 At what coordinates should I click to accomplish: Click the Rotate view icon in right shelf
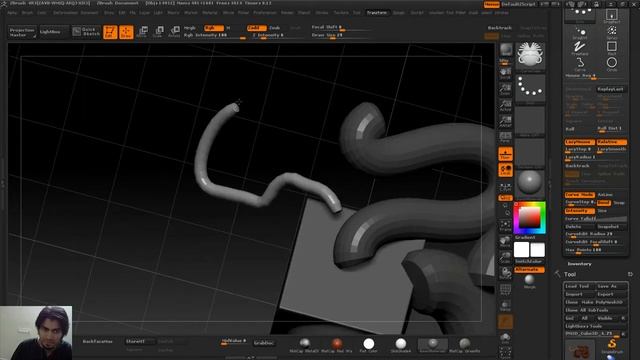(506, 273)
